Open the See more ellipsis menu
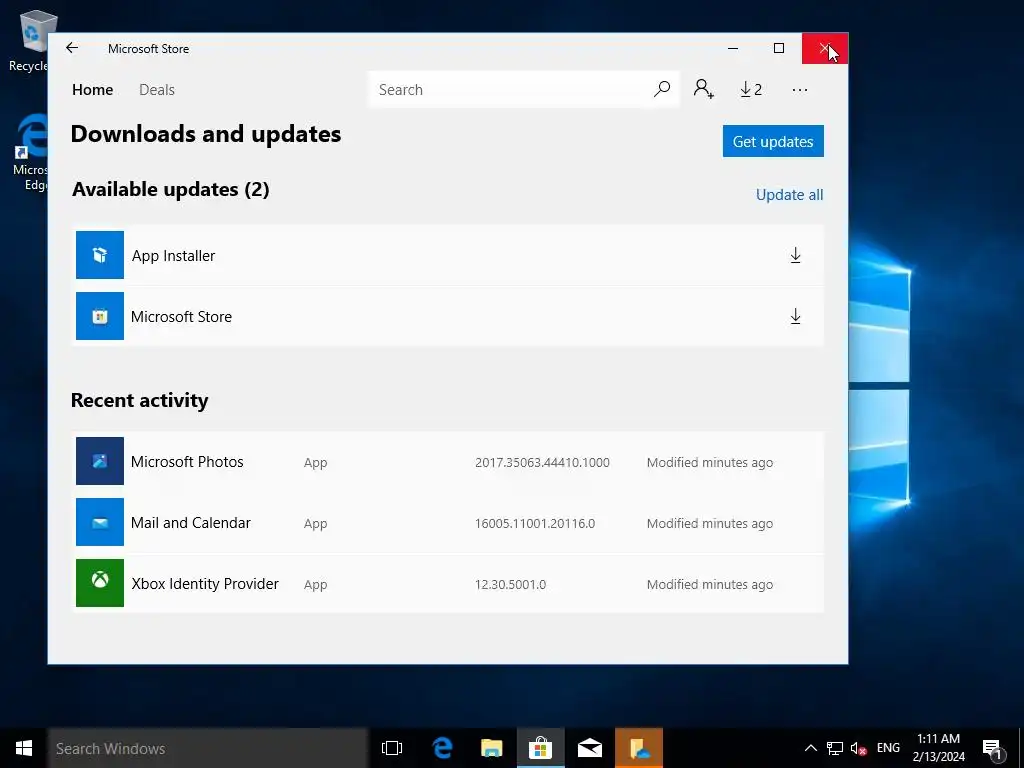This screenshot has height=768, width=1024. tap(800, 89)
